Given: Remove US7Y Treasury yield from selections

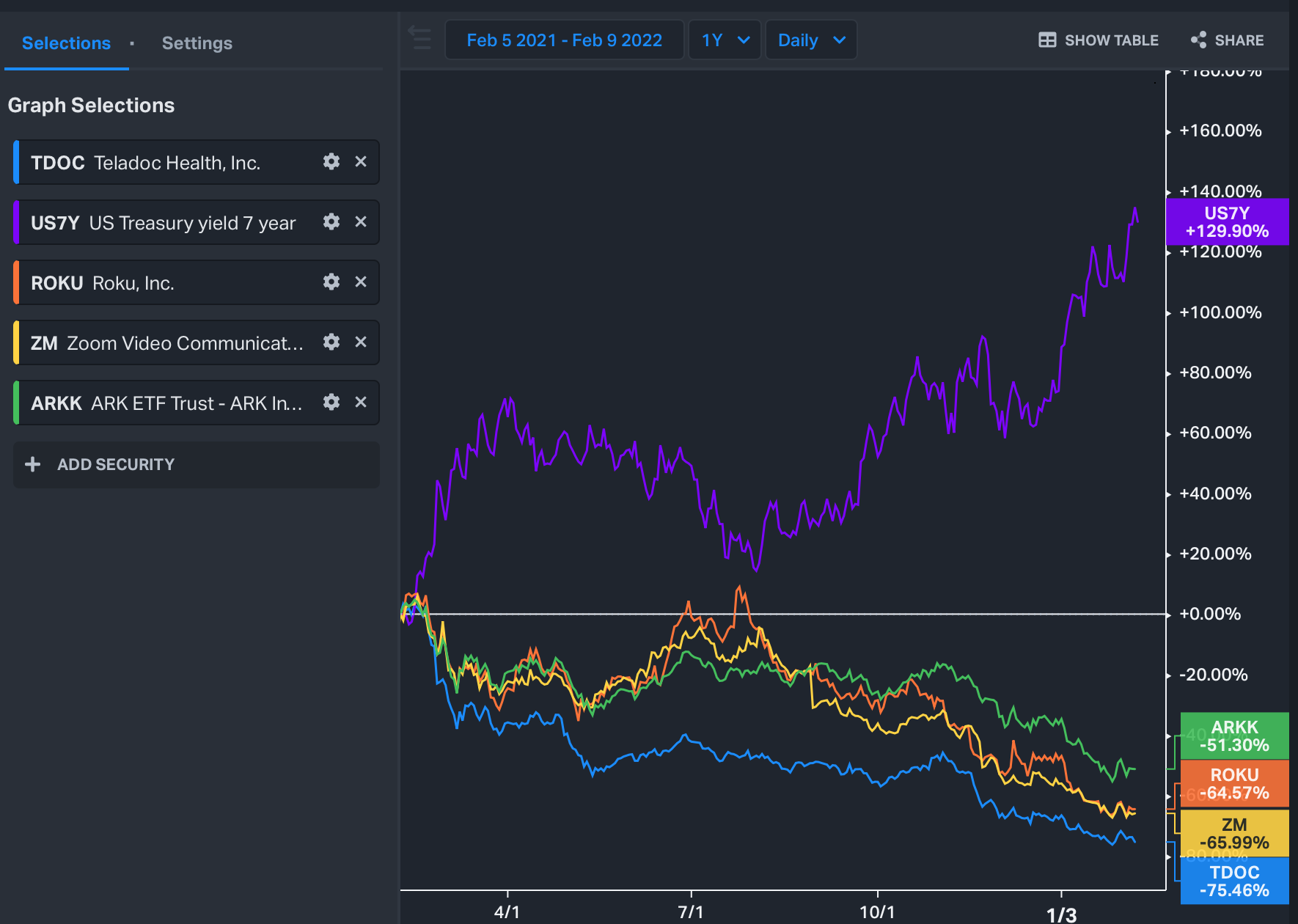Looking at the screenshot, I should [x=361, y=221].
